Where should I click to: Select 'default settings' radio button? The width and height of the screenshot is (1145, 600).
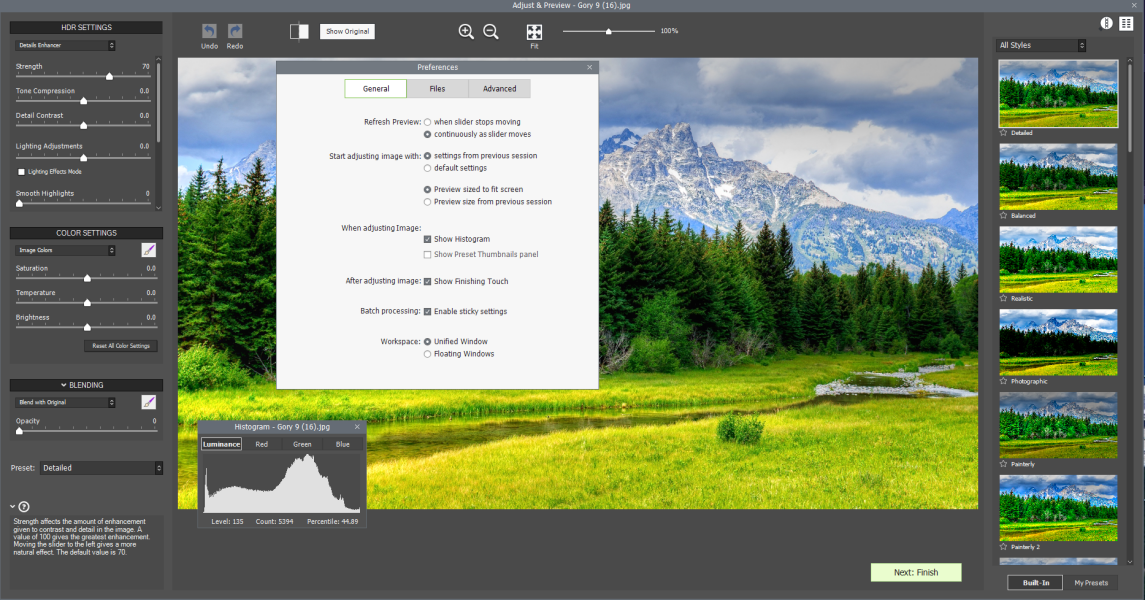427,168
